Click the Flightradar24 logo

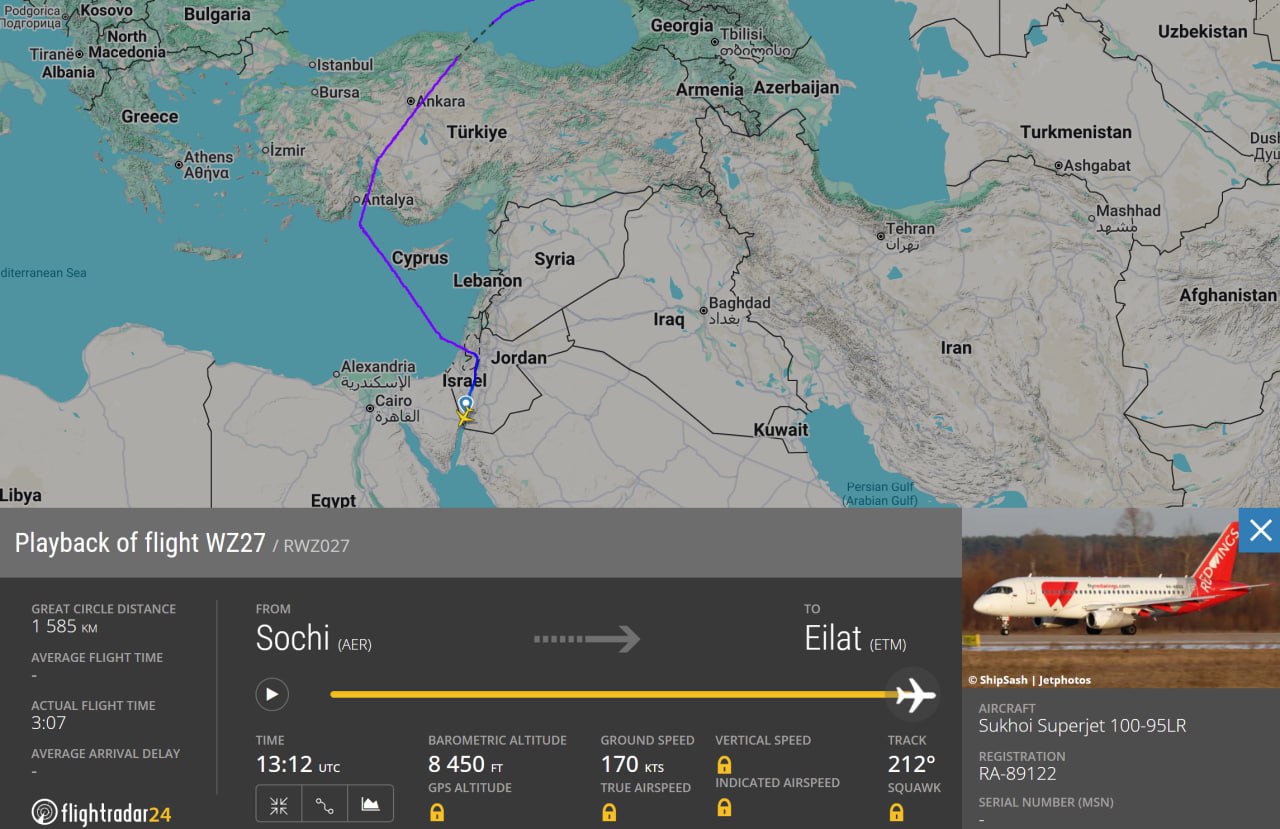(x=101, y=813)
